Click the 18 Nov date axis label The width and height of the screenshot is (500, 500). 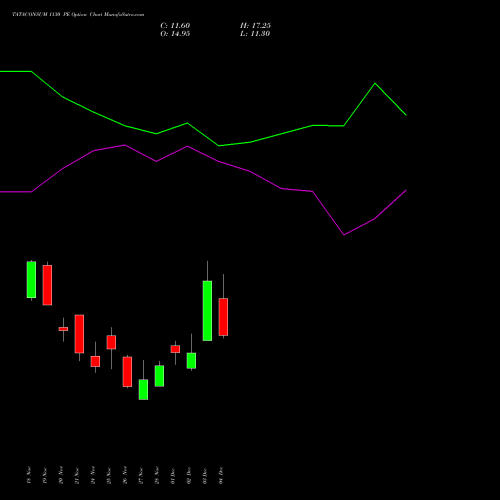(x=29, y=475)
